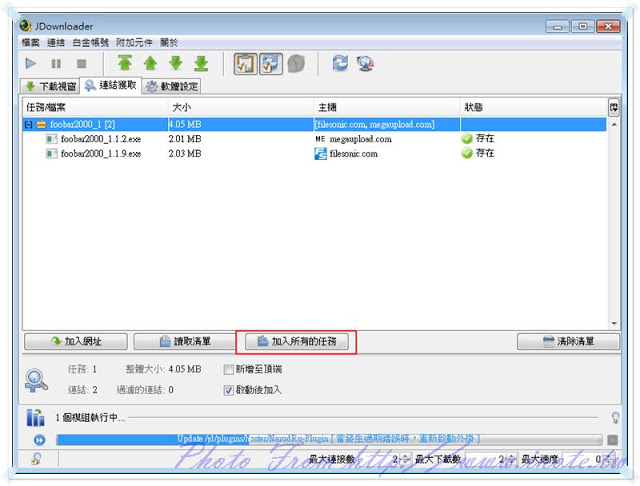Select file foobar2000_1.1.9.exe

(x=101, y=154)
